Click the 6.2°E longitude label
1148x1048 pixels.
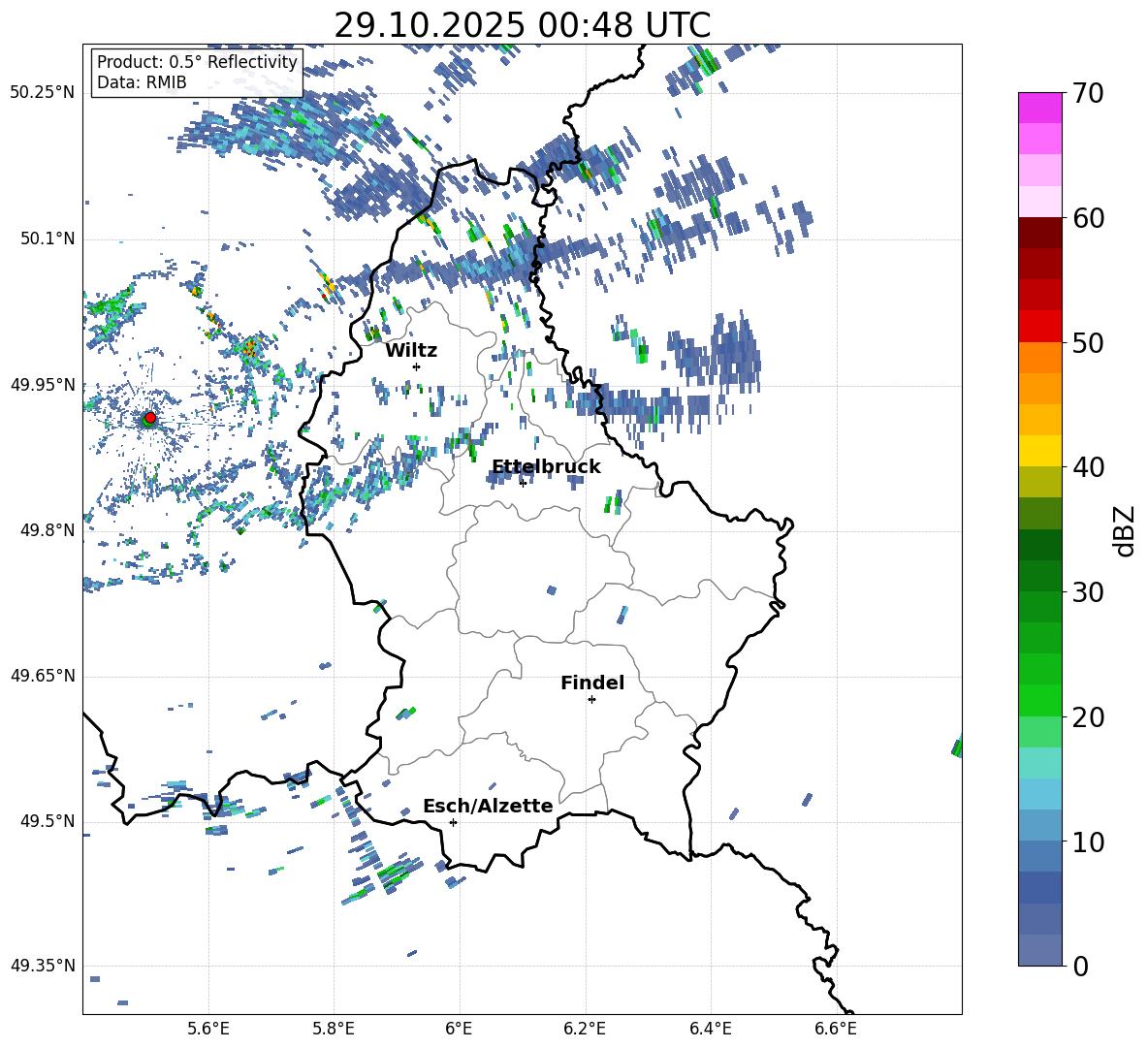(x=585, y=1030)
